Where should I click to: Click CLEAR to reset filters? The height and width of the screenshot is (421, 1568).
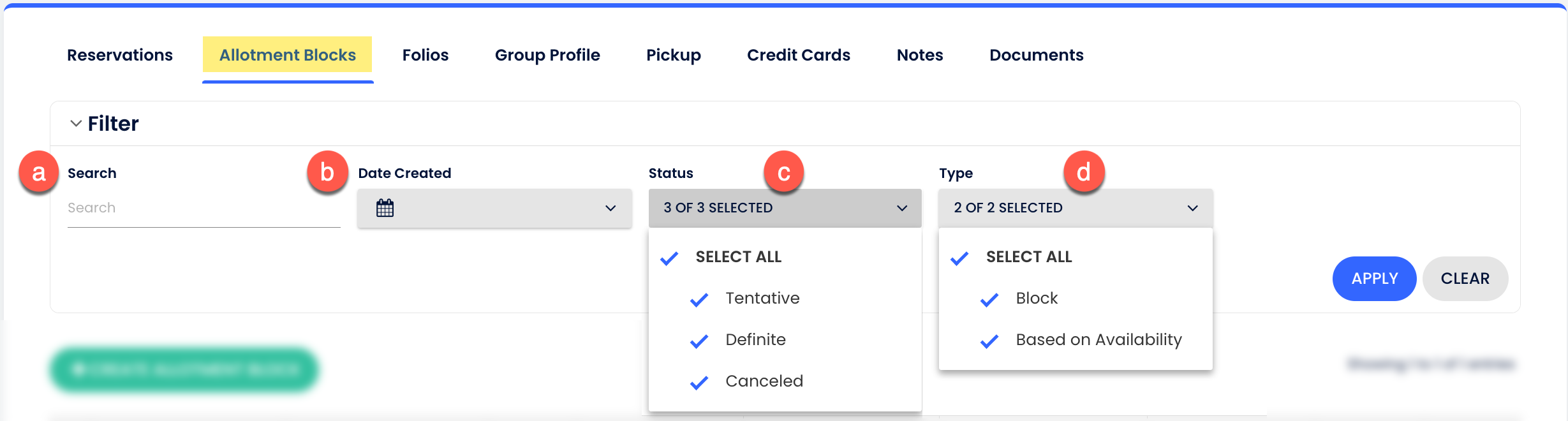(1465, 279)
